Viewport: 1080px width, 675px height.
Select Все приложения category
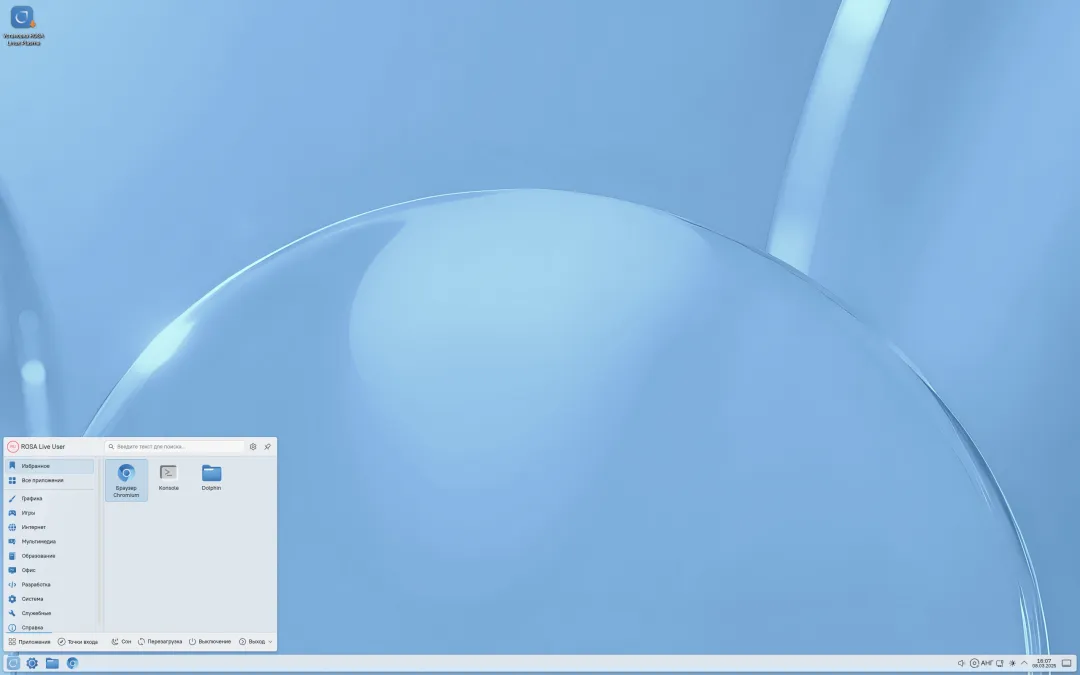pyautogui.click(x=50, y=480)
